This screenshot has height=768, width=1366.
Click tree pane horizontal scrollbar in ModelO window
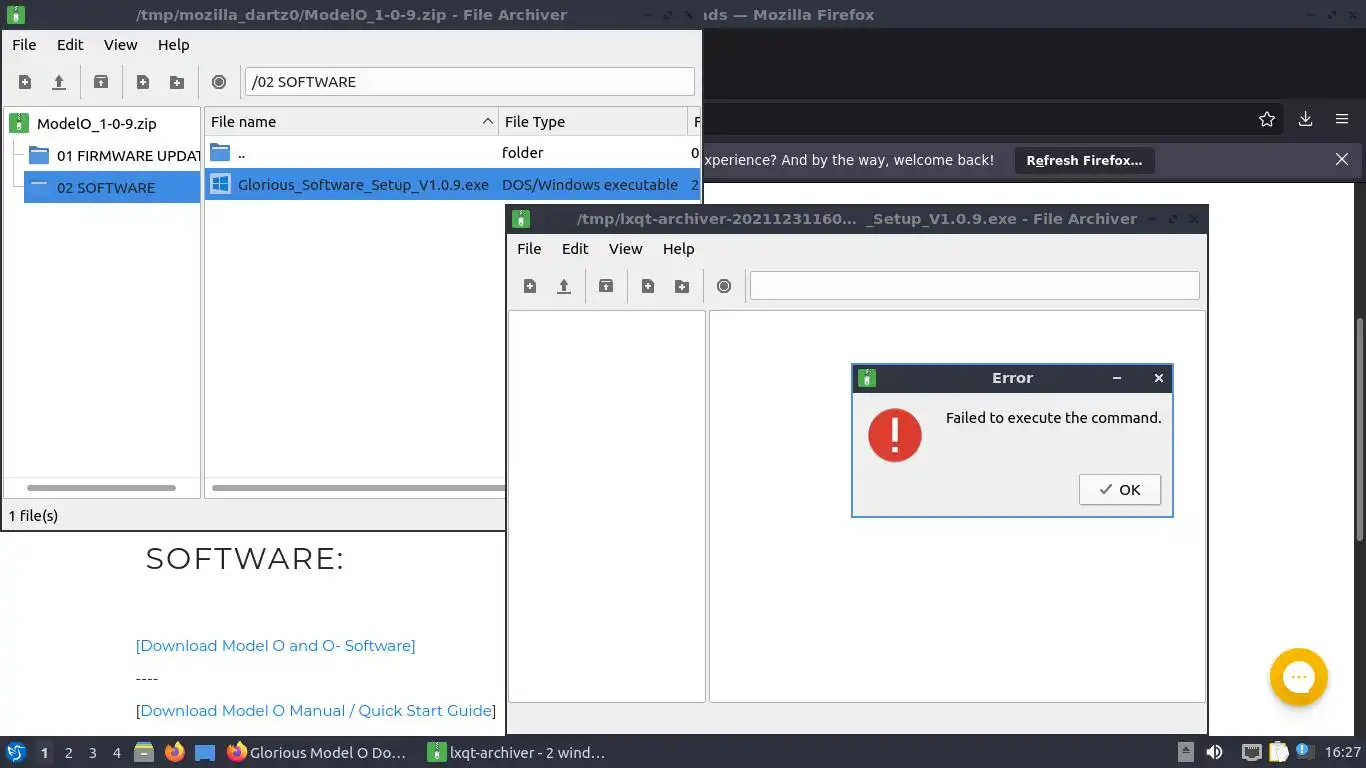(102, 488)
